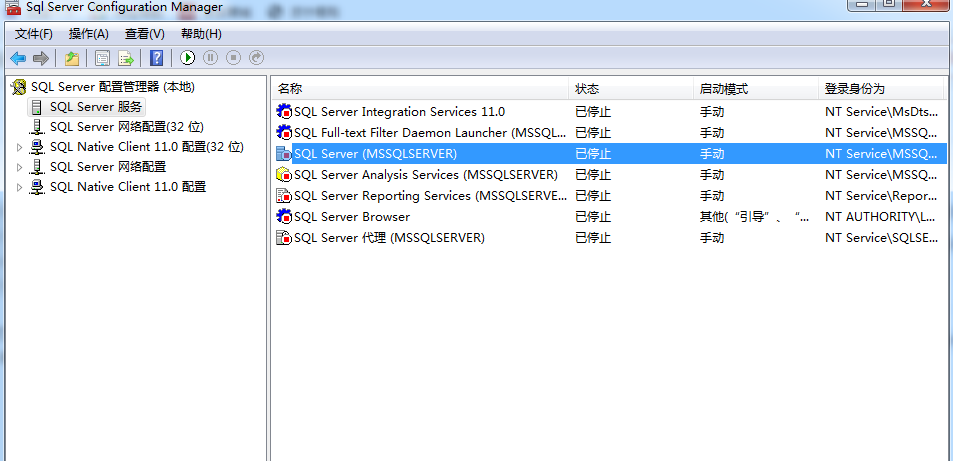Click the SQL Server 服务 node icon

(37, 108)
